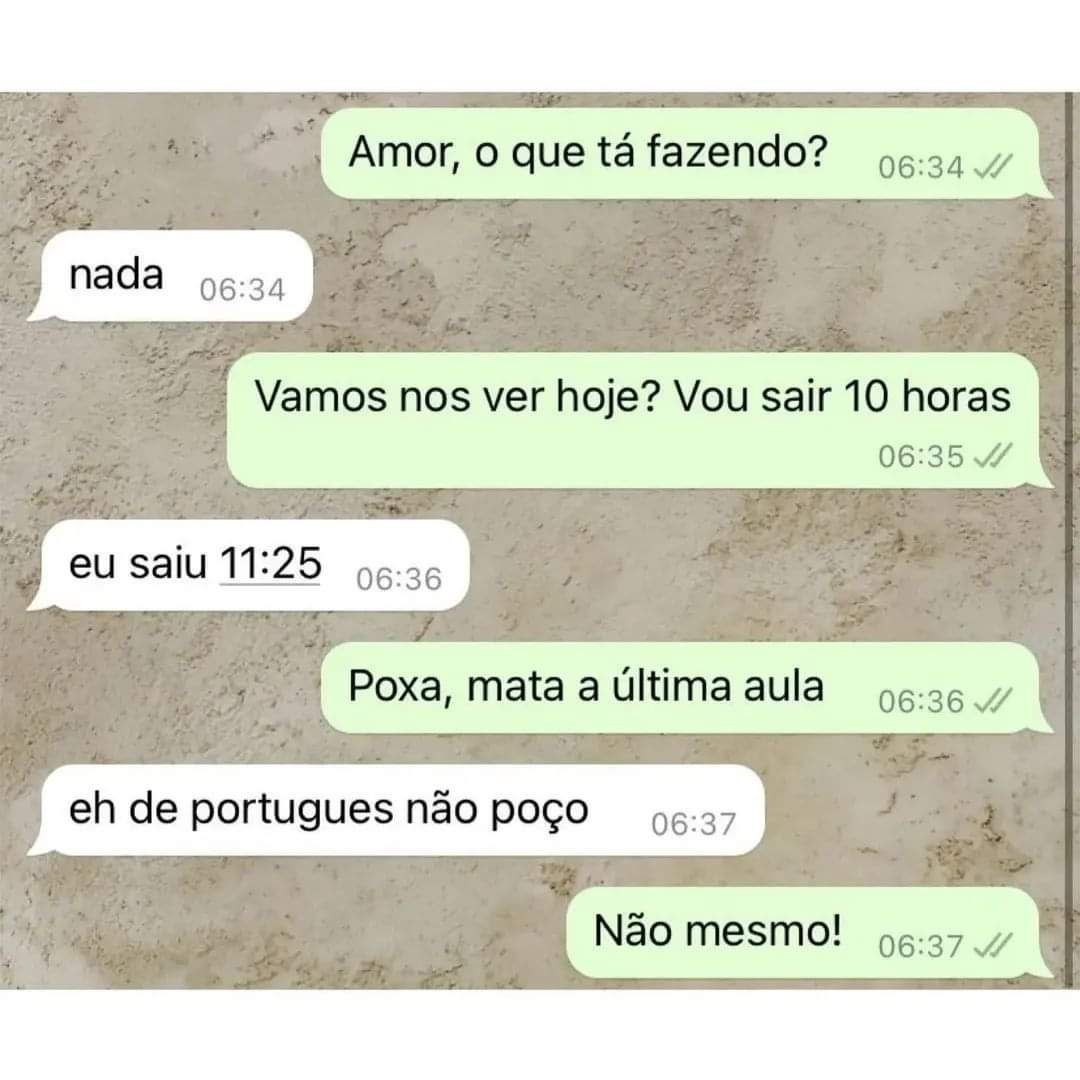Image resolution: width=1080 pixels, height=1080 pixels.
Task: Open the underlined 11:25 time link
Action: [270, 563]
